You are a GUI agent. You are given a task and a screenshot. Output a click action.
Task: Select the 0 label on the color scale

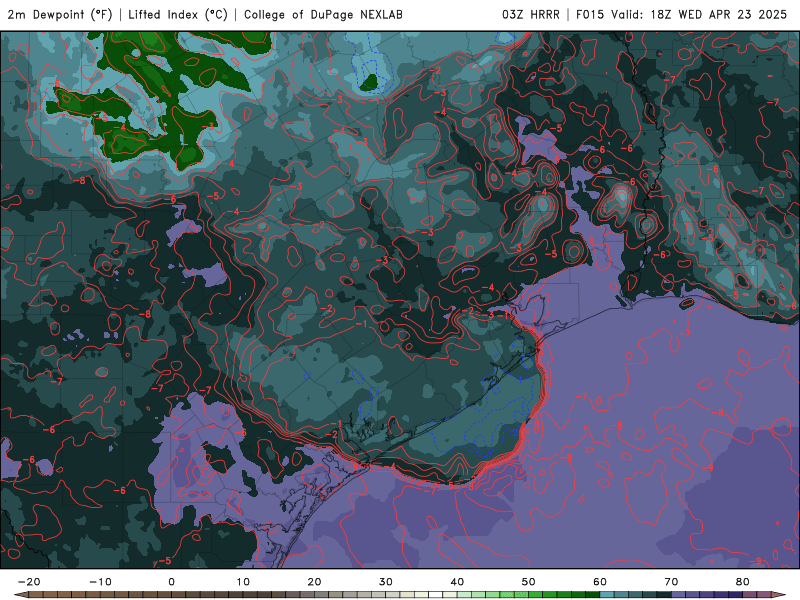171,582
